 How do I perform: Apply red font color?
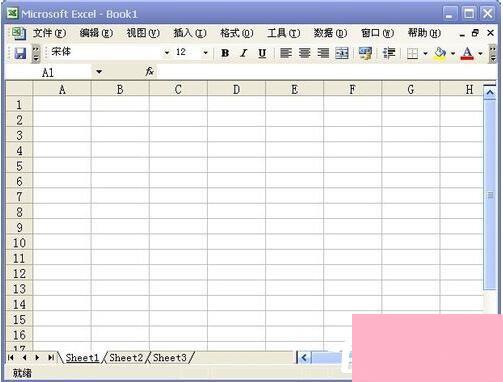[x=467, y=53]
